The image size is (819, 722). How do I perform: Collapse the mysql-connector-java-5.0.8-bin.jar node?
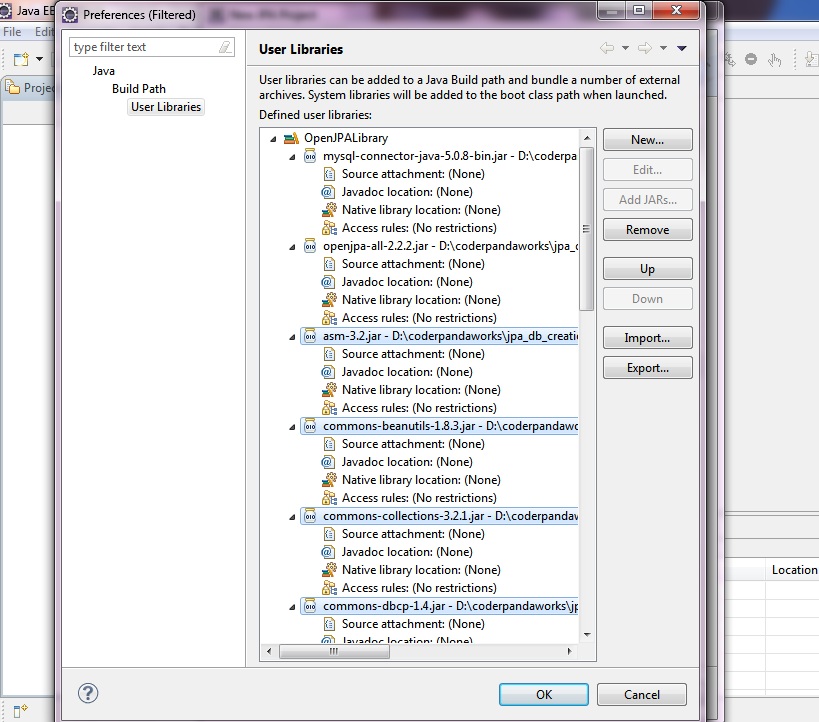pyautogui.click(x=292, y=156)
